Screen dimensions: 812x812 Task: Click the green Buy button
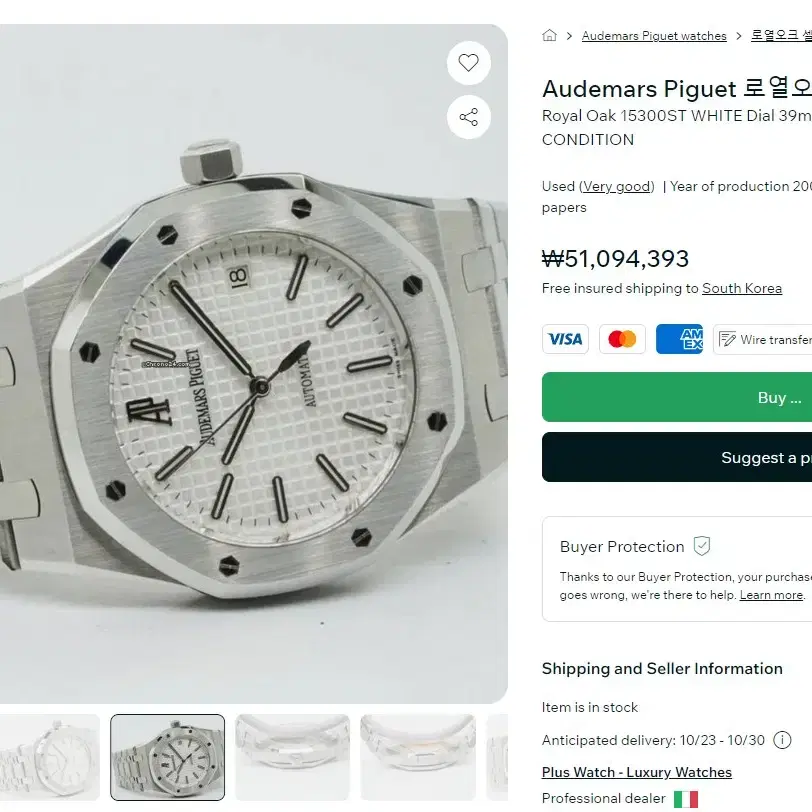pos(677,397)
